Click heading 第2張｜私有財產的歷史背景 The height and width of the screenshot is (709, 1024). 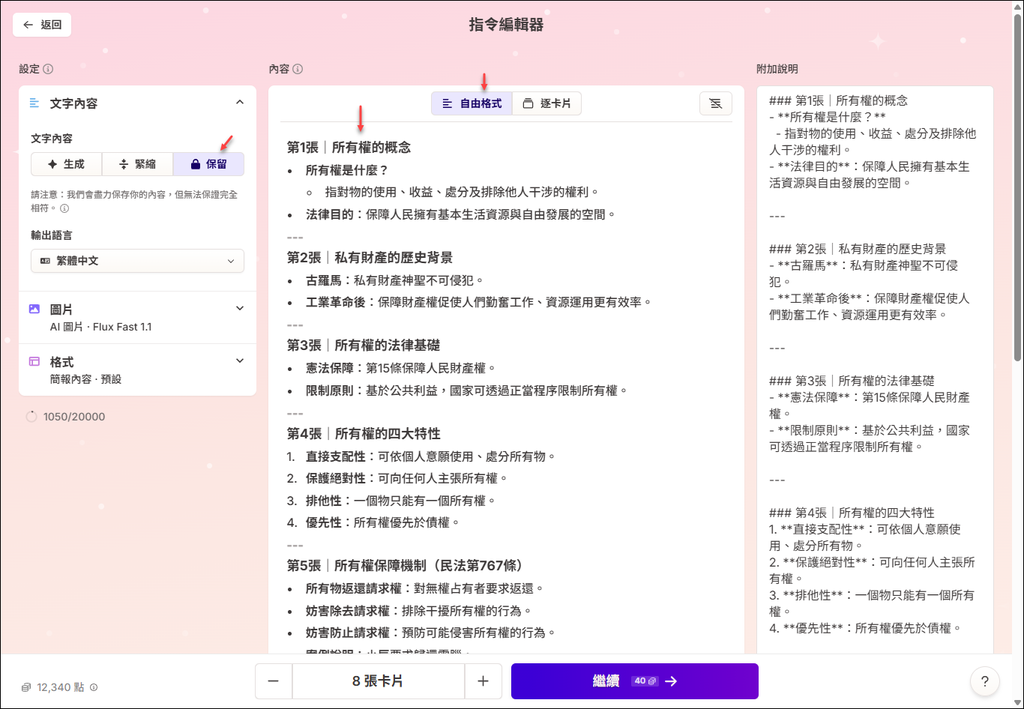(x=370, y=257)
